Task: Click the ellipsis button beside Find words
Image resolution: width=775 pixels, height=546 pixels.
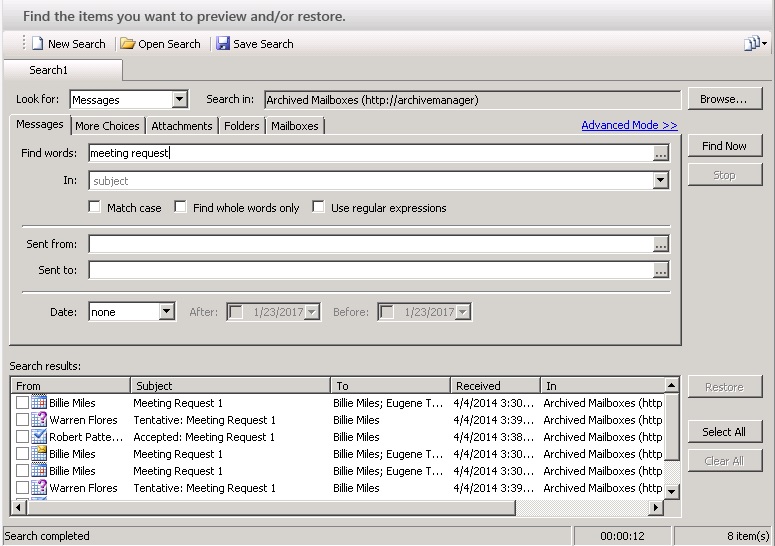Action: tap(660, 153)
